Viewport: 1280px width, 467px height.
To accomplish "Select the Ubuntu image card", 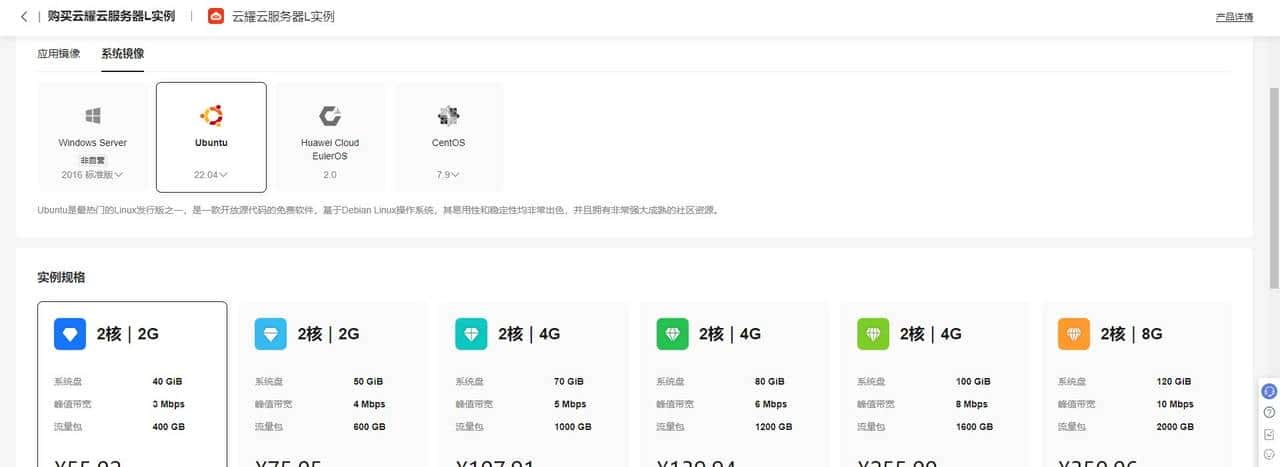I will coord(211,137).
